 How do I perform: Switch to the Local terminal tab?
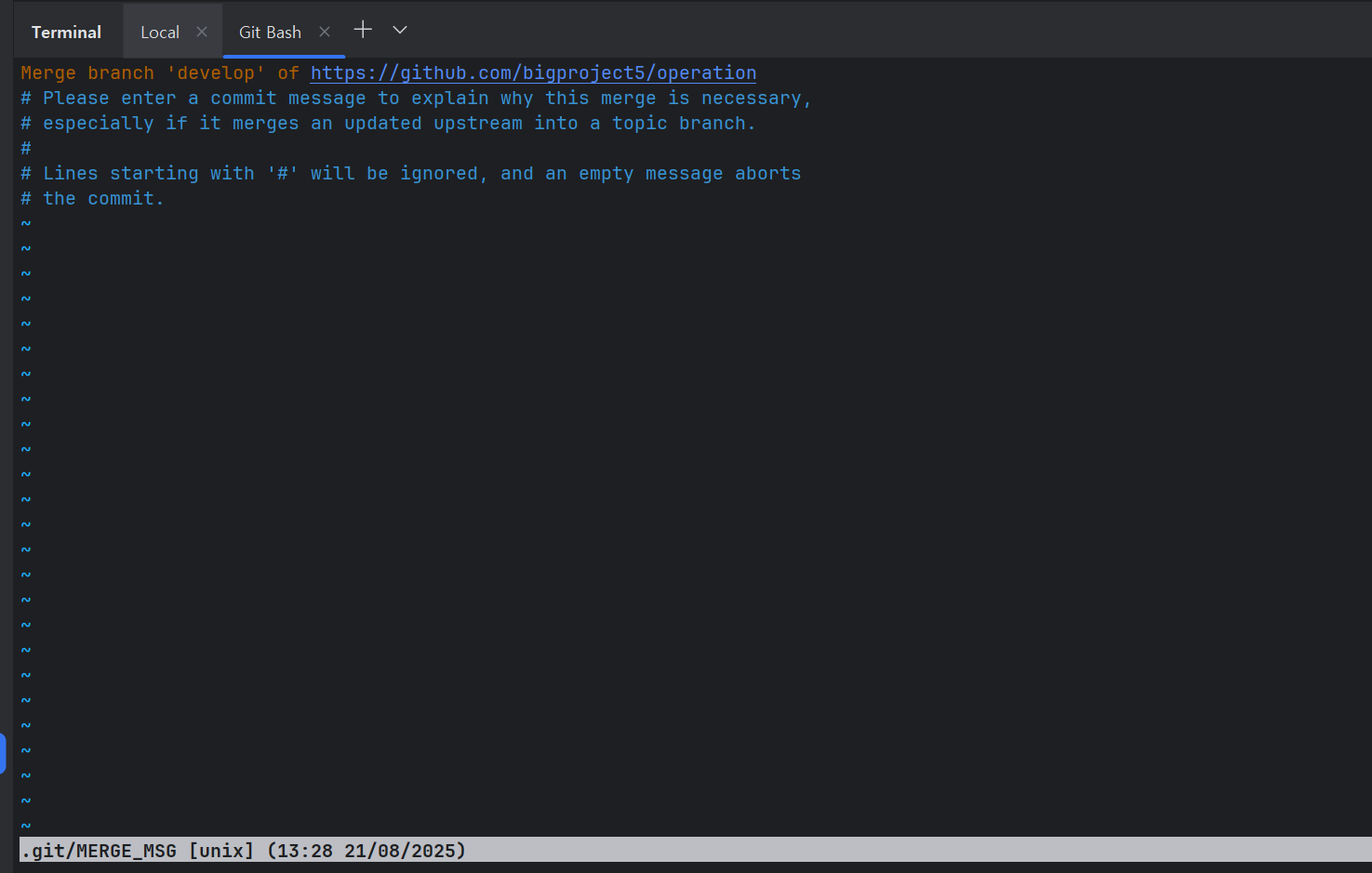[x=160, y=33]
